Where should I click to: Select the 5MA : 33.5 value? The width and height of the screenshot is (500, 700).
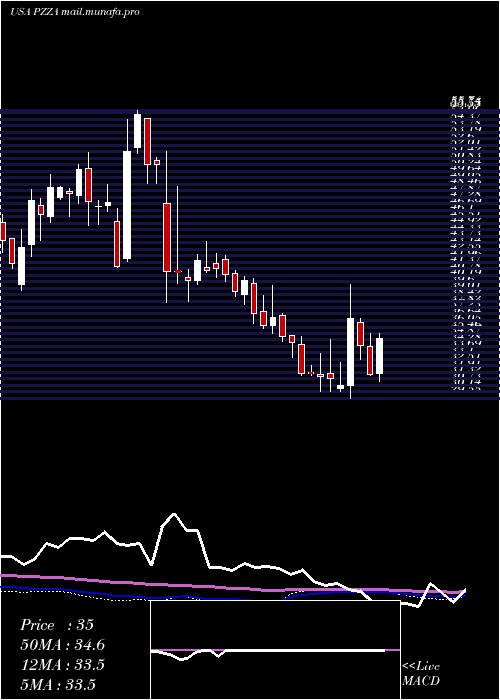click(x=57, y=685)
